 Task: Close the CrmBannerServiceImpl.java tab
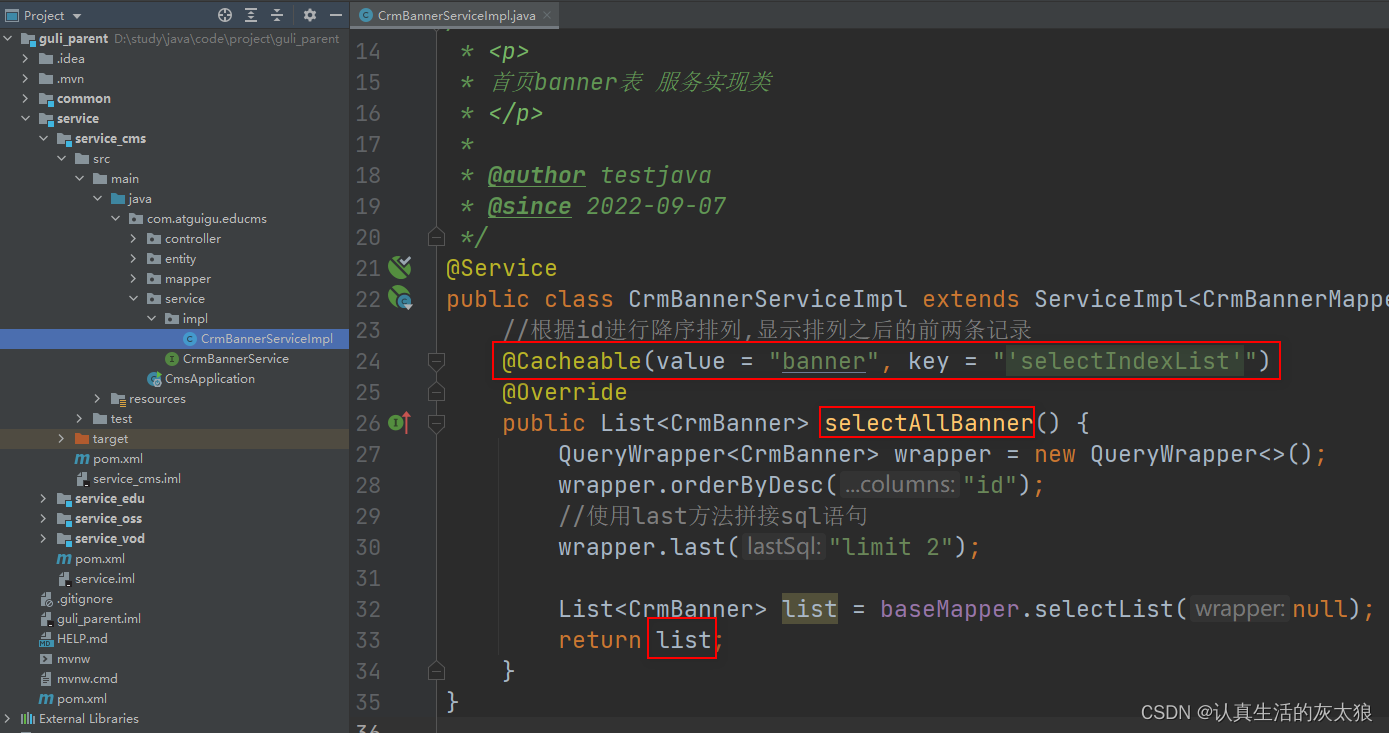pos(546,15)
